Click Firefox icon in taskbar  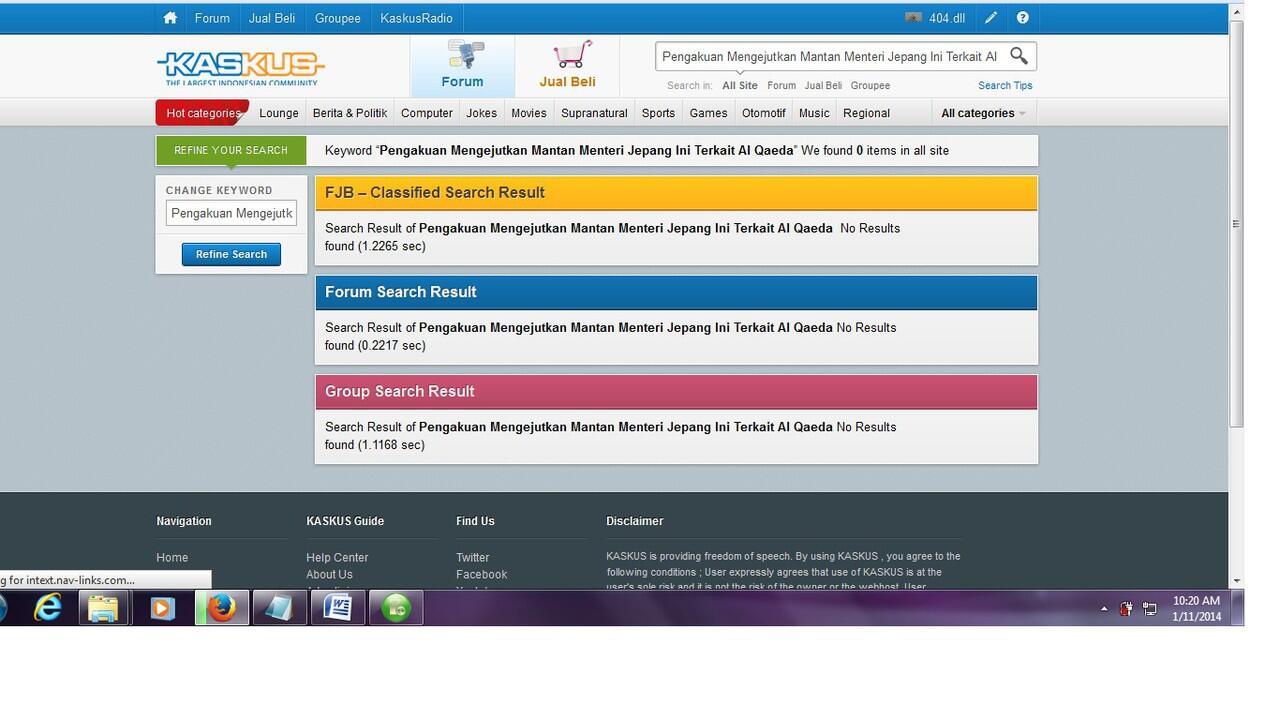pos(221,607)
